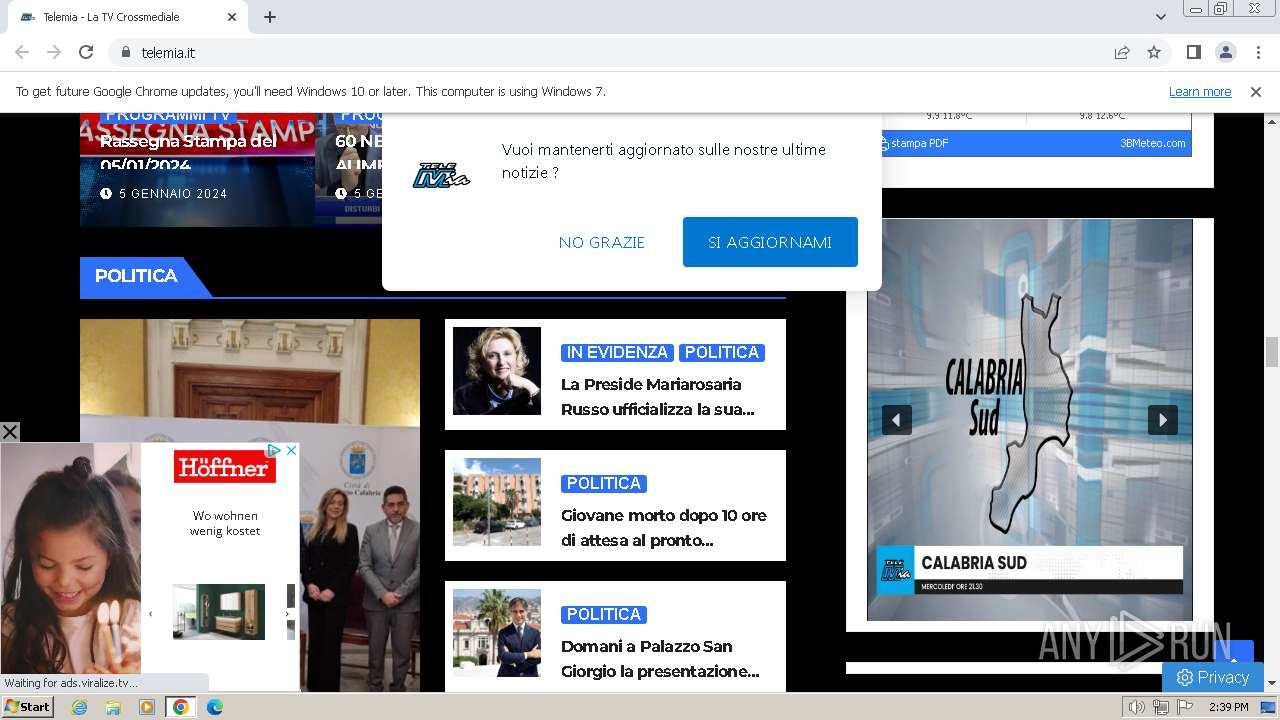Close the Höffner ad with X
The width and height of the screenshot is (1280, 720).
[291, 451]
